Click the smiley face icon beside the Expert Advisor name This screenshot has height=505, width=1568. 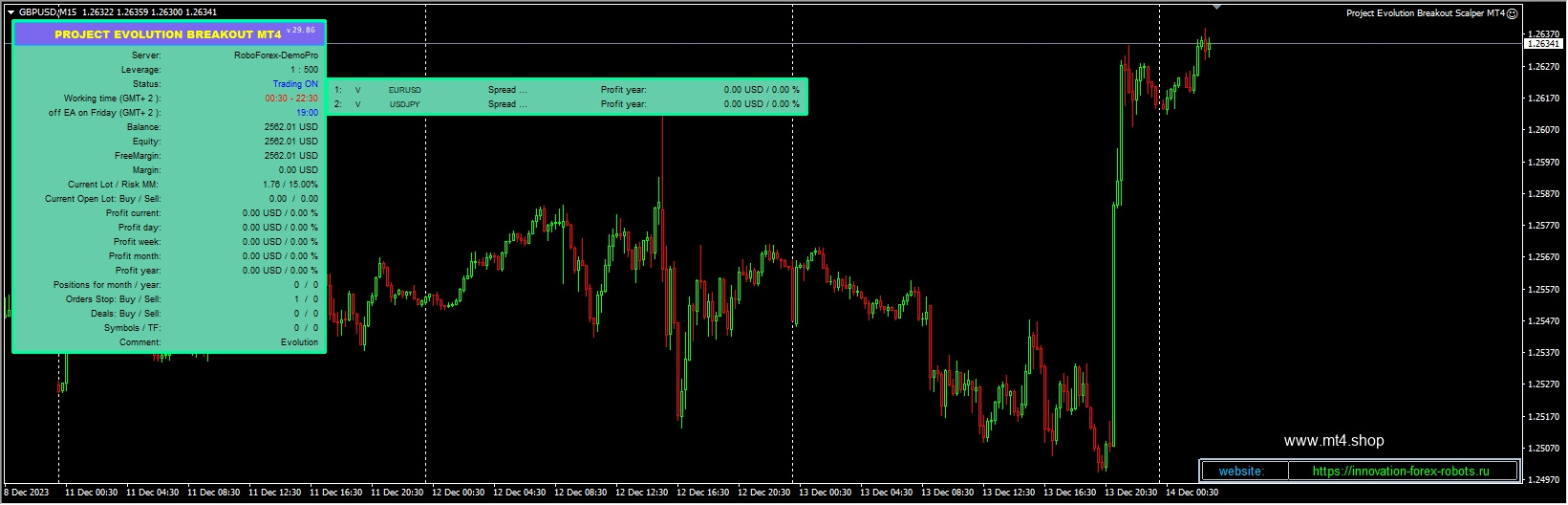point(1512,13)
